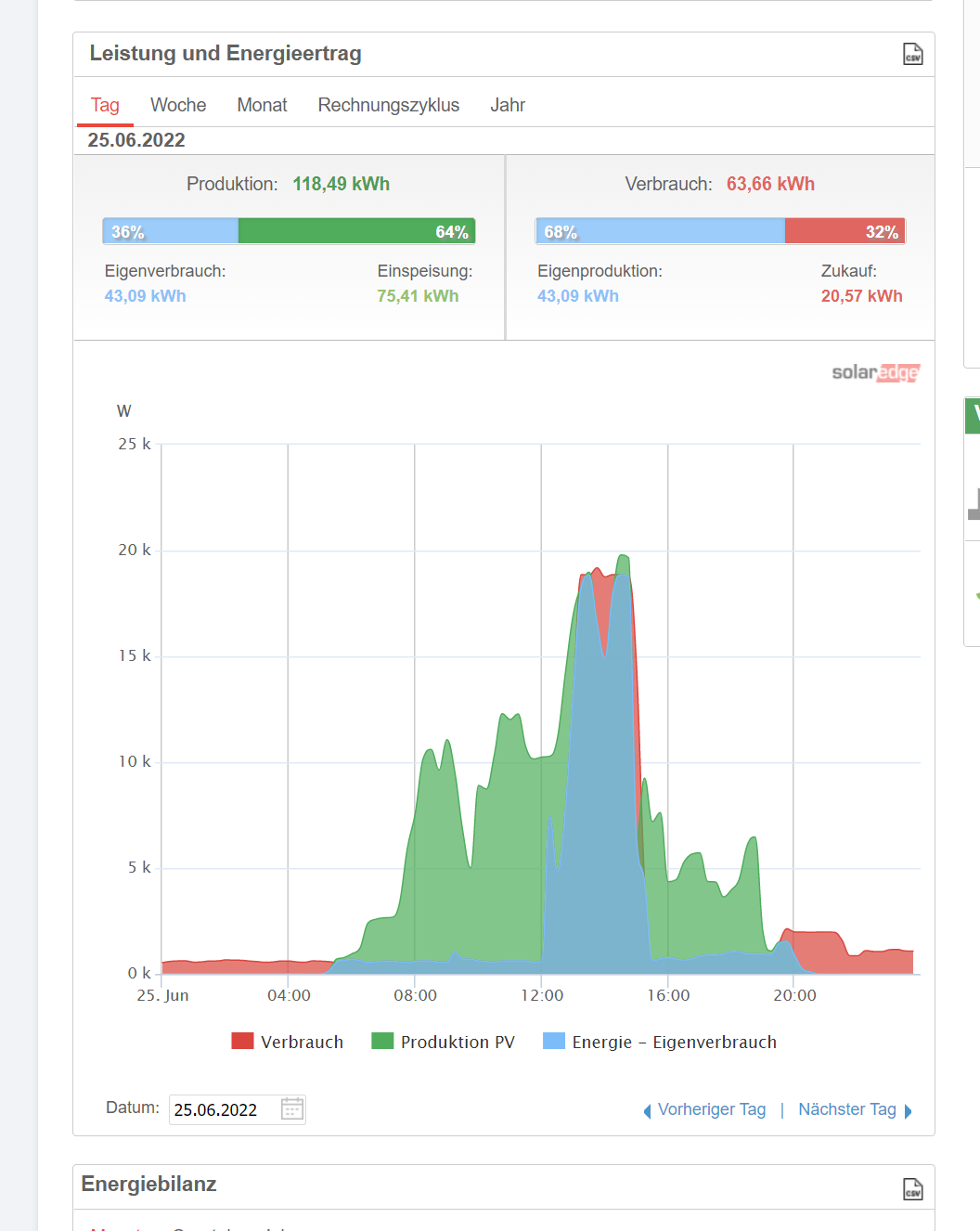
Task: Click the left arrow before Vorheriger Tag
Action: click(x=647, y=1111)
